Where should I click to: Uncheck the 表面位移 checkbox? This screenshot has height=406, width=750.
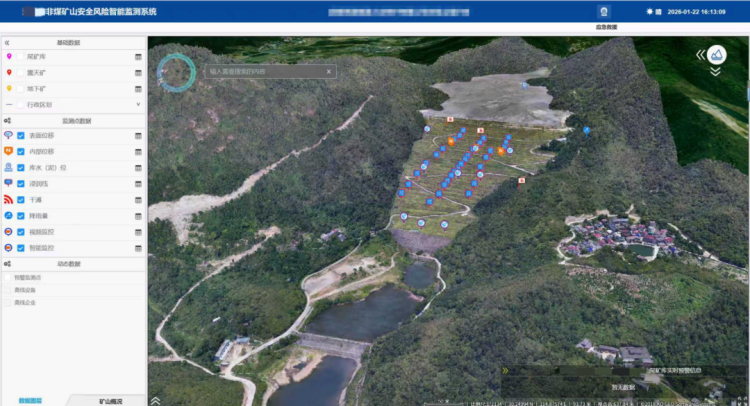pyautogui.click(x=21, y=136)
